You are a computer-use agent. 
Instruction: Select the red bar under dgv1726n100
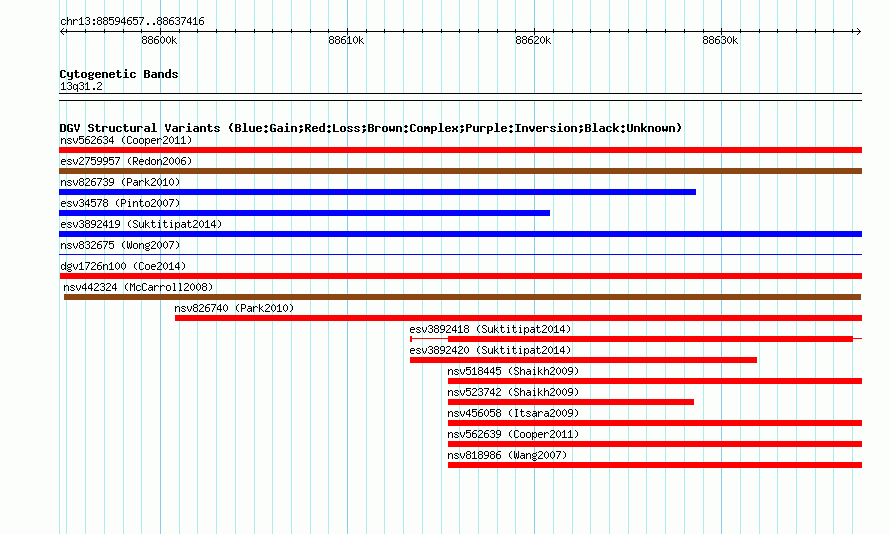pyautogui.click(x=460, y=276)
